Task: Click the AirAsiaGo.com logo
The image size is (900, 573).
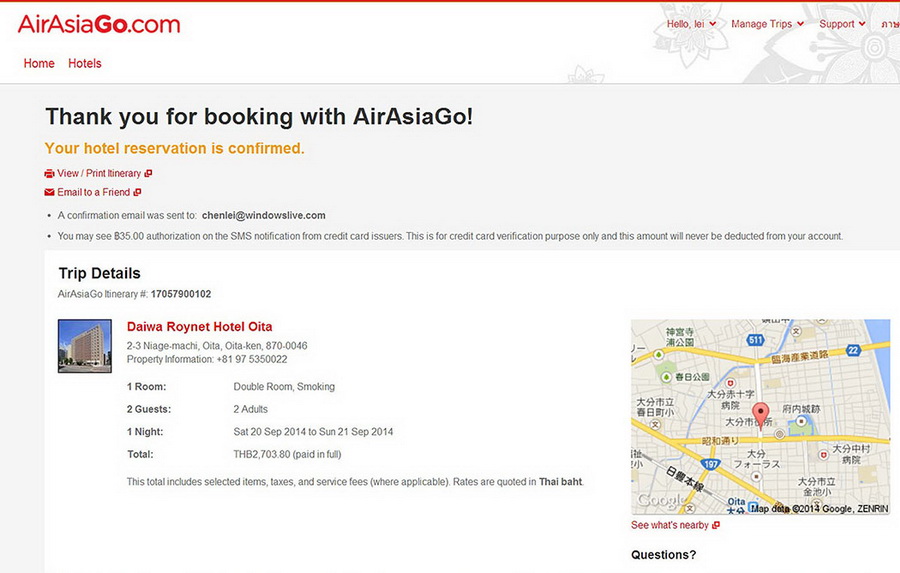Action: 99,24
